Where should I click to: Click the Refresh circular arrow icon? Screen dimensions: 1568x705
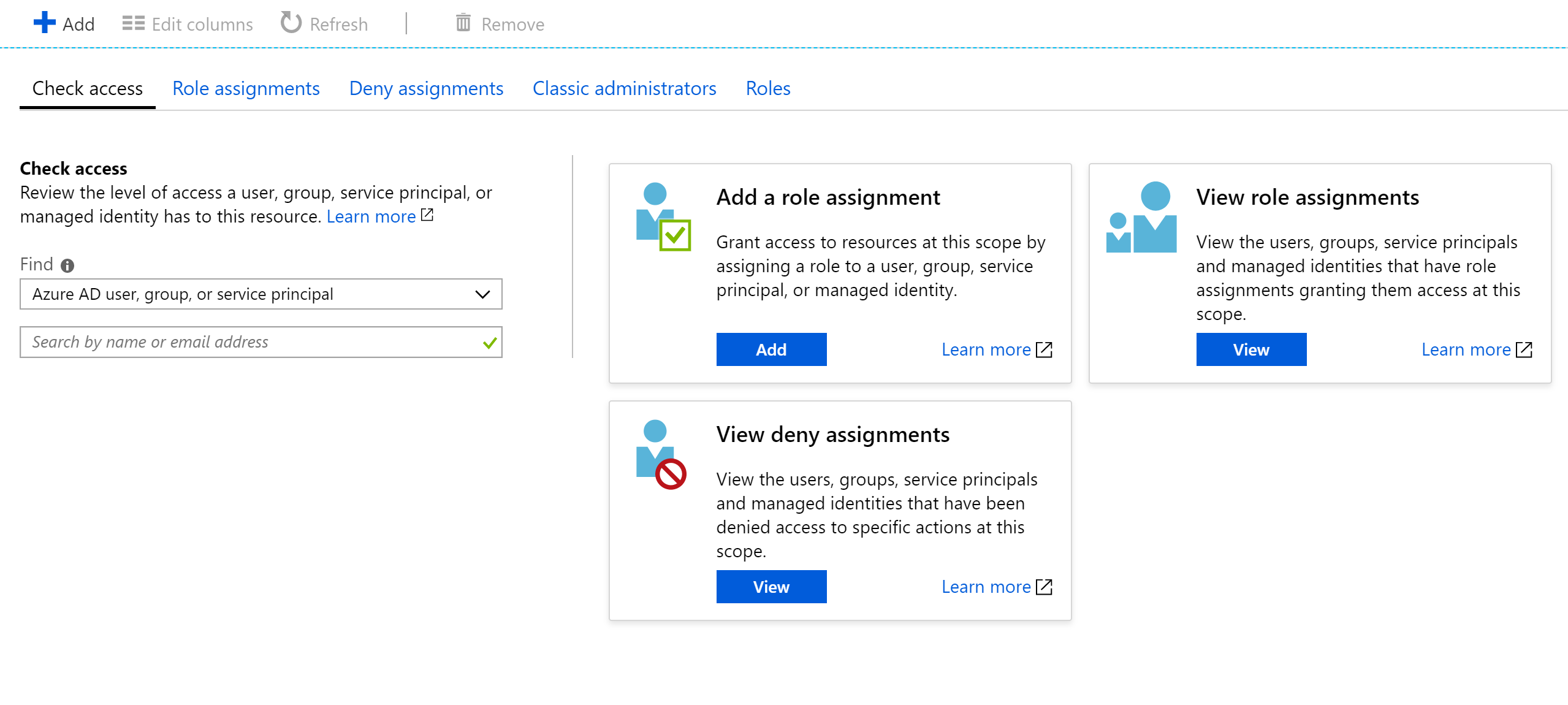click(291, 23)
